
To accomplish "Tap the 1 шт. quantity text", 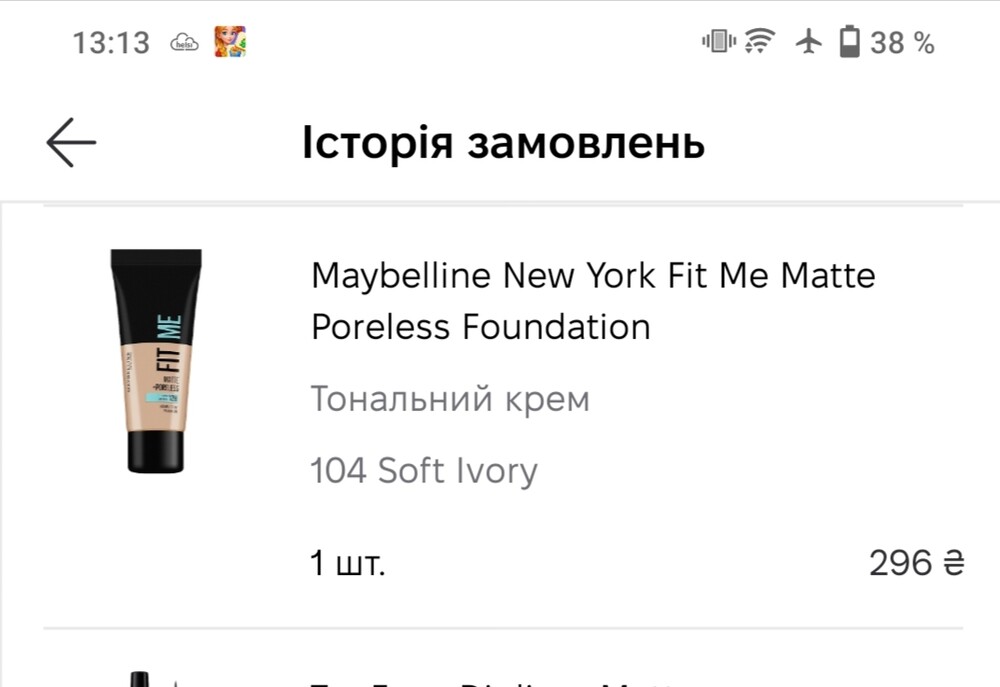I will 348,564.
